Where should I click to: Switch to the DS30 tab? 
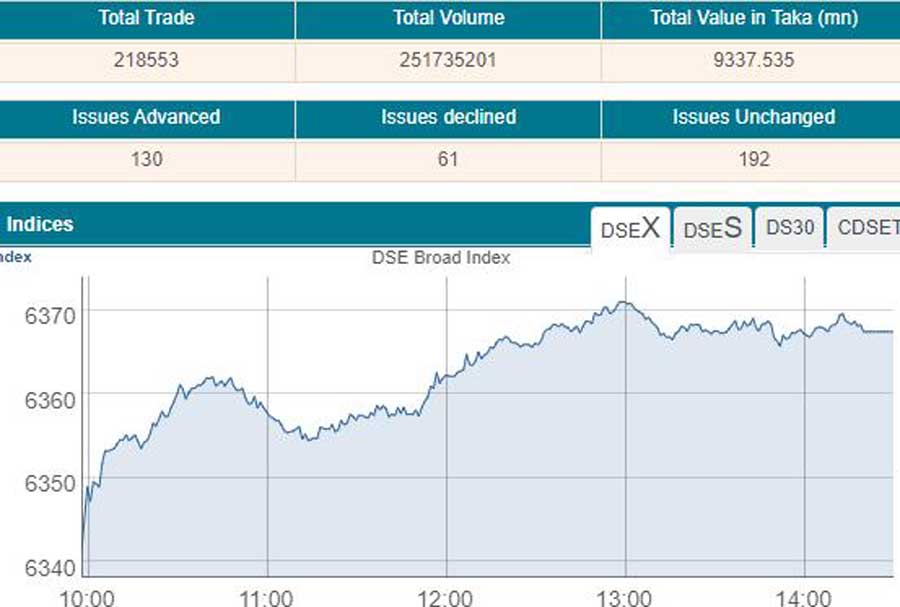[789, 227]
